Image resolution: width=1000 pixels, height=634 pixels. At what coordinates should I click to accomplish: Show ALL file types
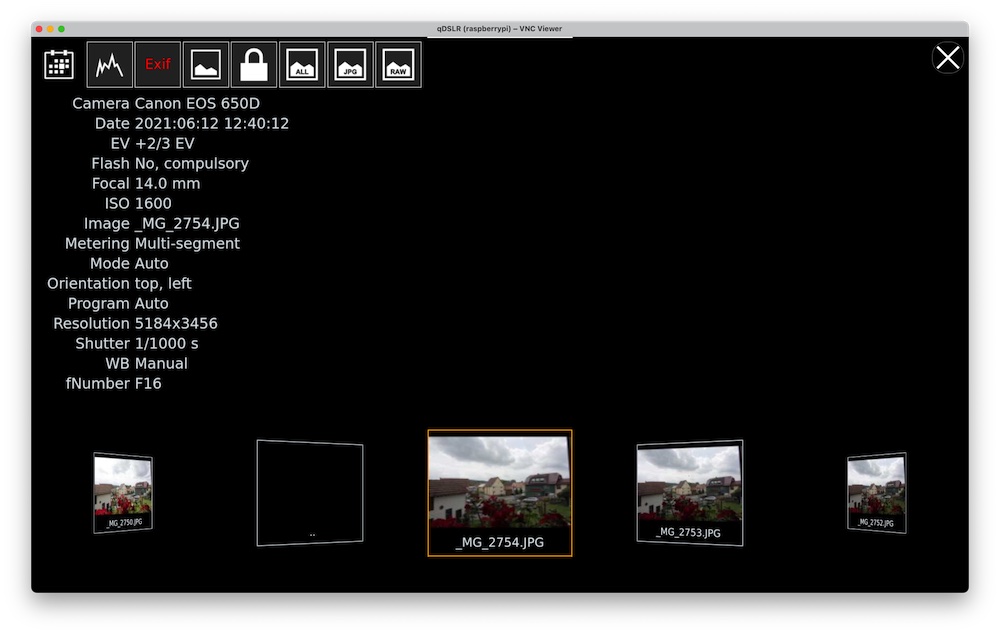pos(301,63)
